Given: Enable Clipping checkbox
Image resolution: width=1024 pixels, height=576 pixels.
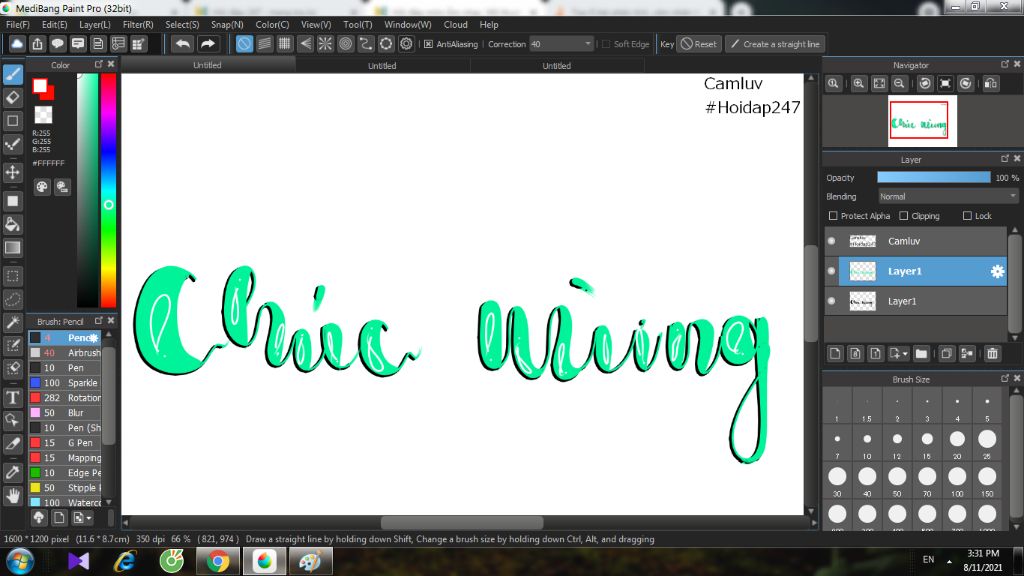Looking at the screenshot, I should (x=904, y=216).
